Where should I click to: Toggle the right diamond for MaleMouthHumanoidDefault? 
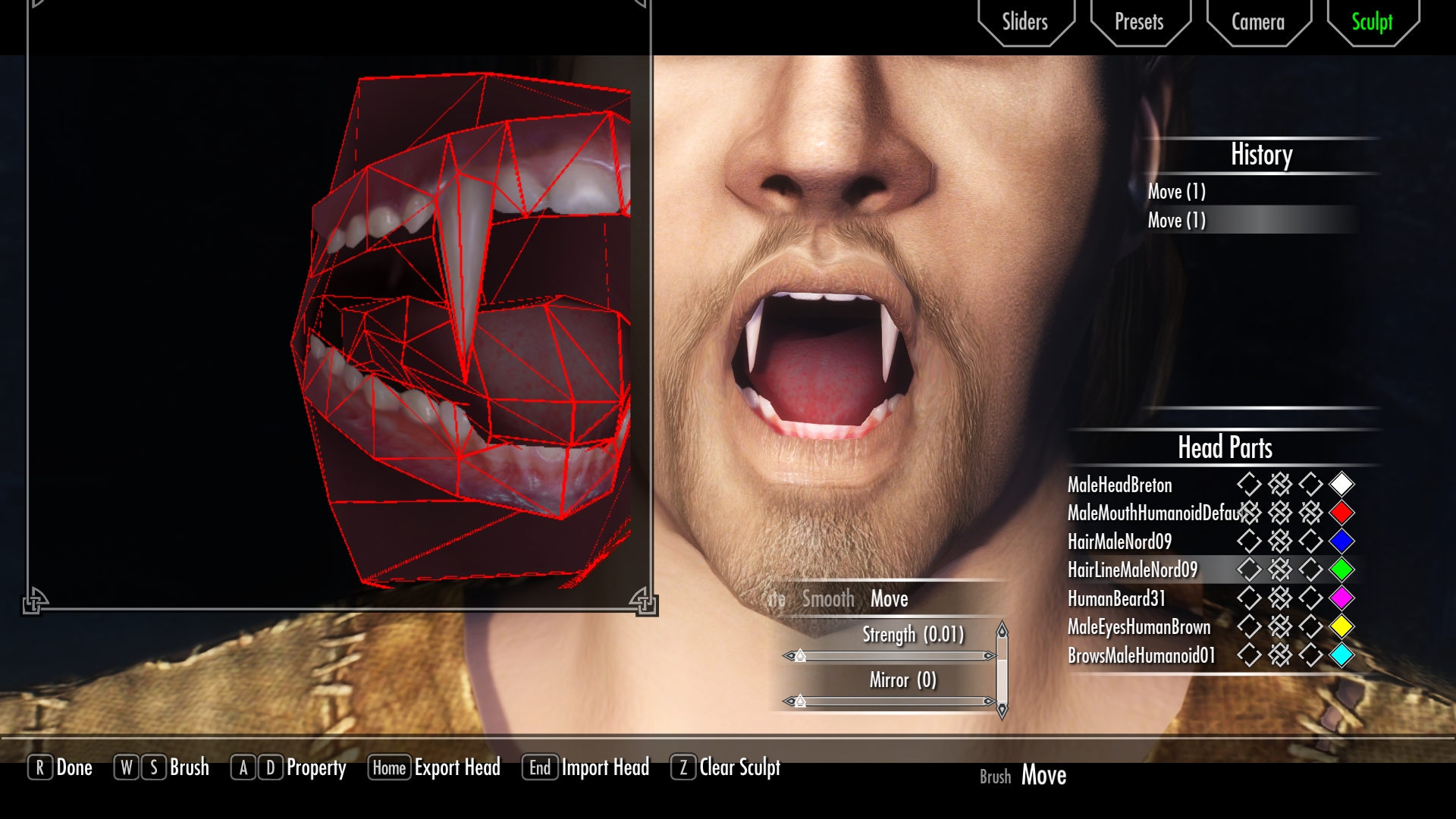point(1310,513)
